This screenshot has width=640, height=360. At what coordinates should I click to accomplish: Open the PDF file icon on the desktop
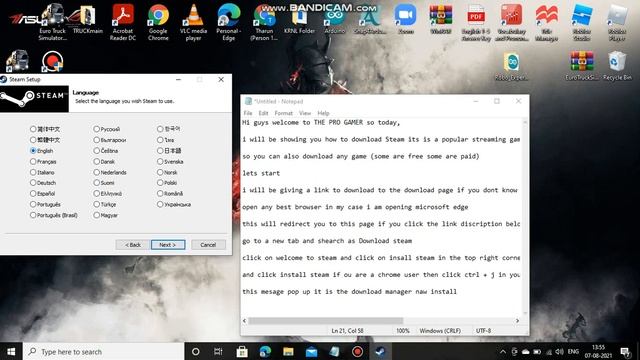[476, 22]
